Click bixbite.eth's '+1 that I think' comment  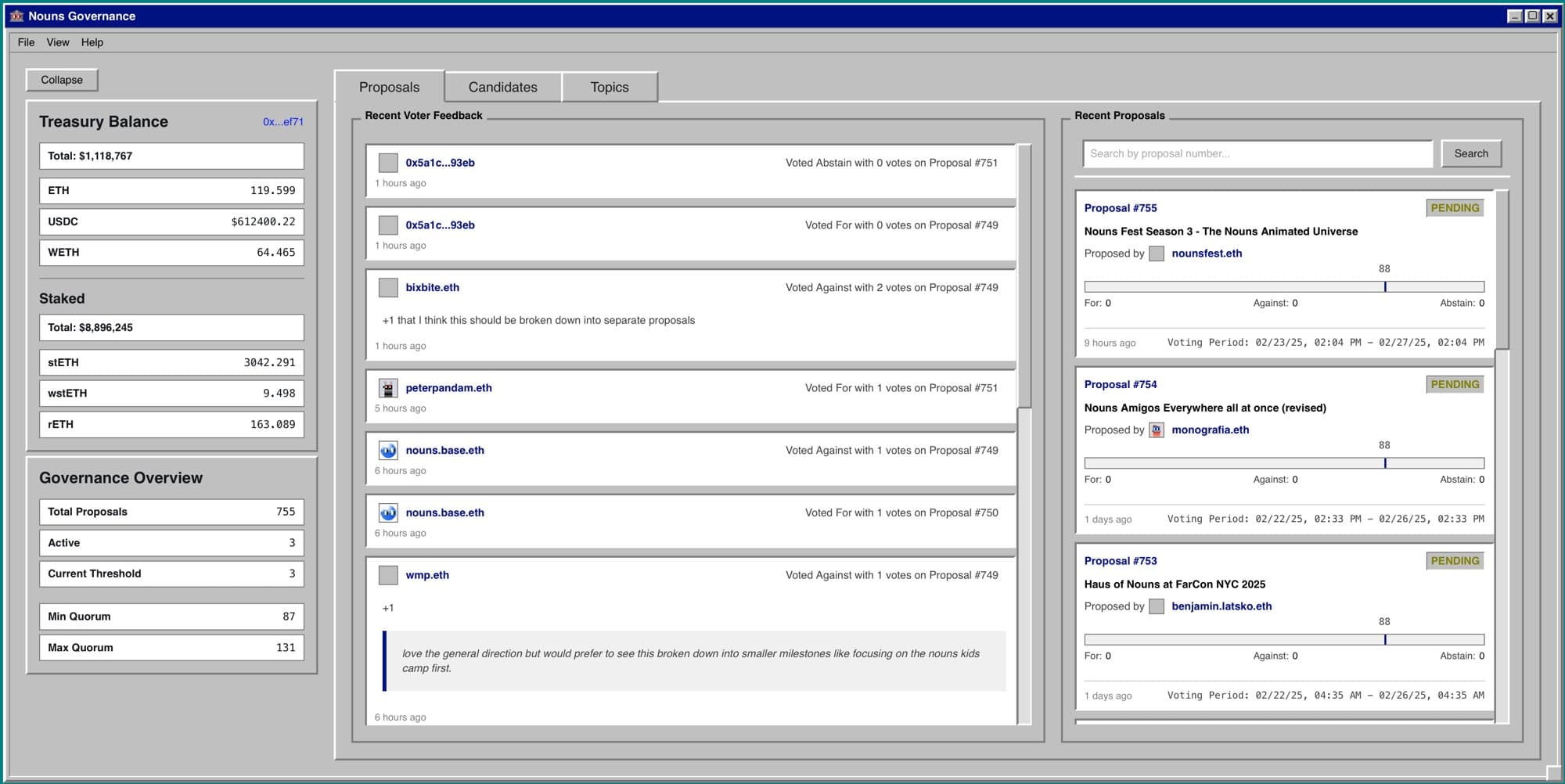coord(538,321)
